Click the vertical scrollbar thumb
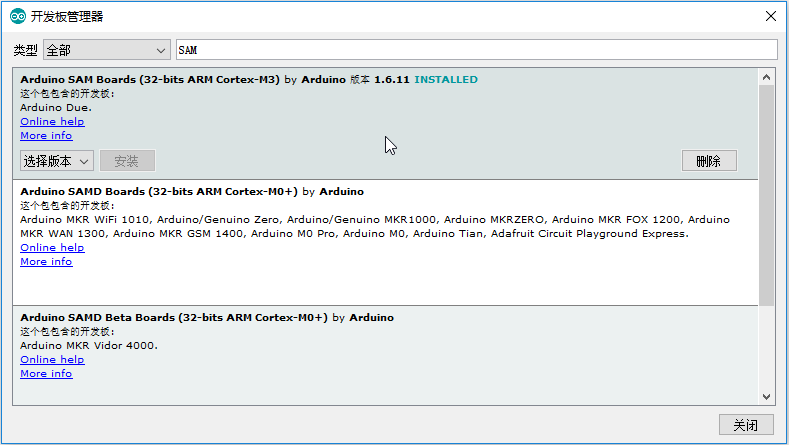Viewport: 789px width, 445px height. click(766, 195)
